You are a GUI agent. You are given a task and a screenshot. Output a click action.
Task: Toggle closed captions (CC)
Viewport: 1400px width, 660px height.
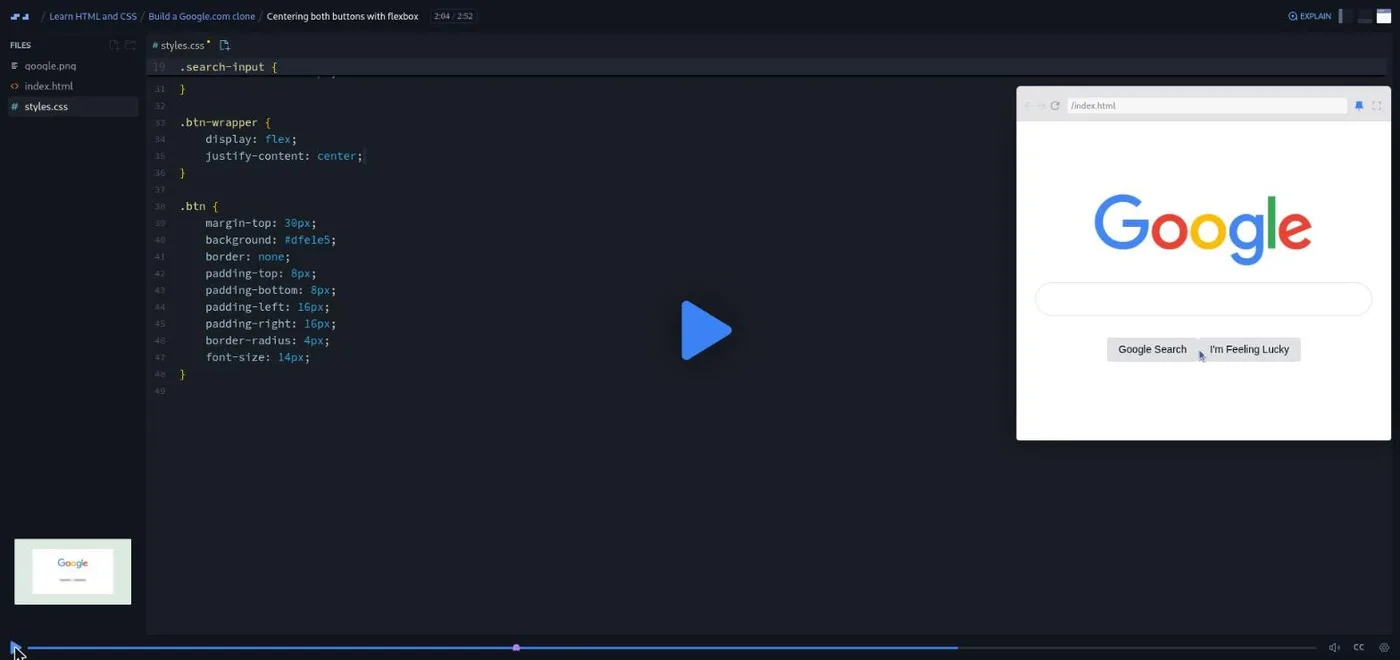tap(1359, 648)
